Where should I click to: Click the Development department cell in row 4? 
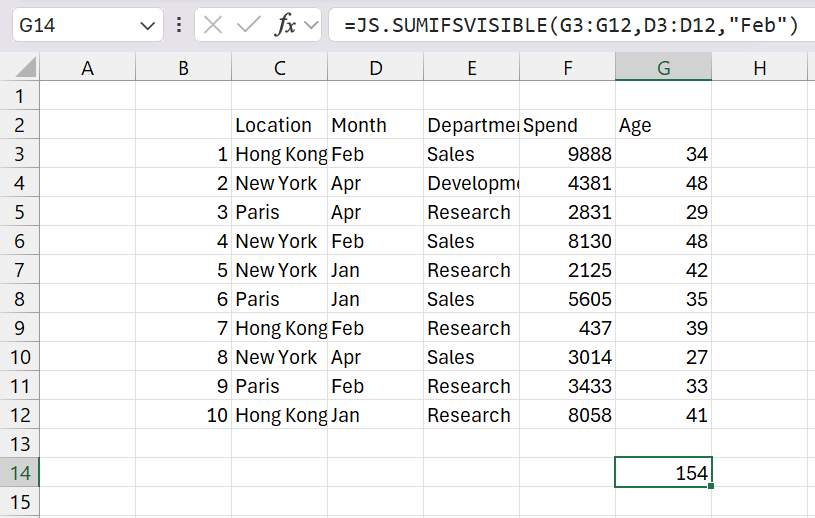471,183
